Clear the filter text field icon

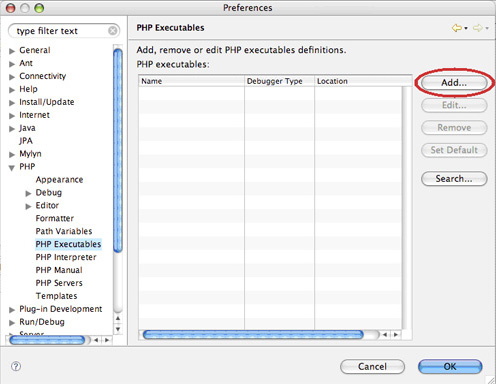(x=113, y=31)
